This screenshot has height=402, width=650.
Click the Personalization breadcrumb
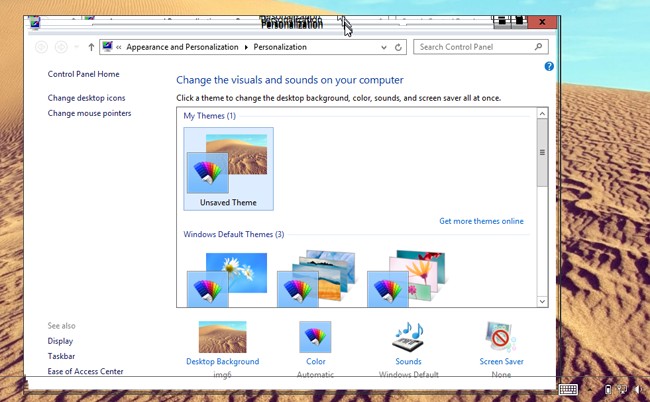[x=280, y=47]
